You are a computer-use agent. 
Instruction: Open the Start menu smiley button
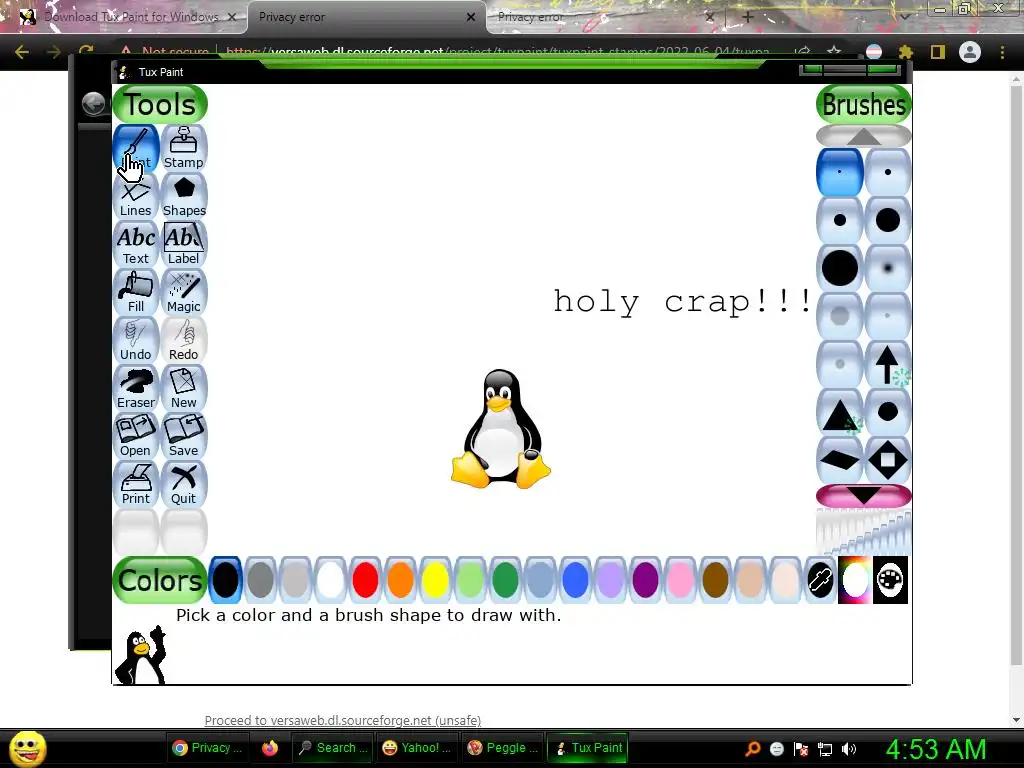(27, 748)
